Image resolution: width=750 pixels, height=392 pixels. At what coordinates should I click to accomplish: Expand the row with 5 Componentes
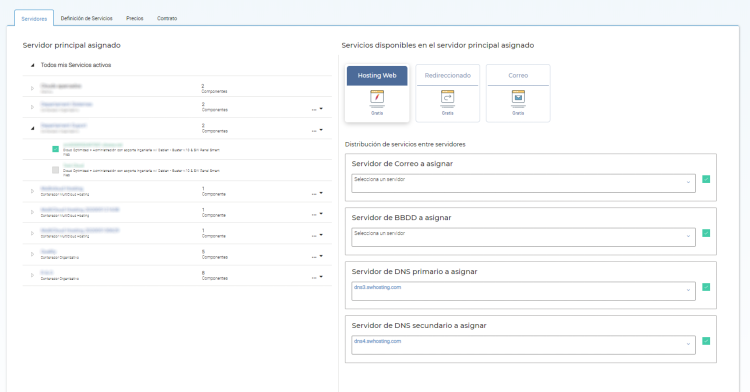pos(33,254)
